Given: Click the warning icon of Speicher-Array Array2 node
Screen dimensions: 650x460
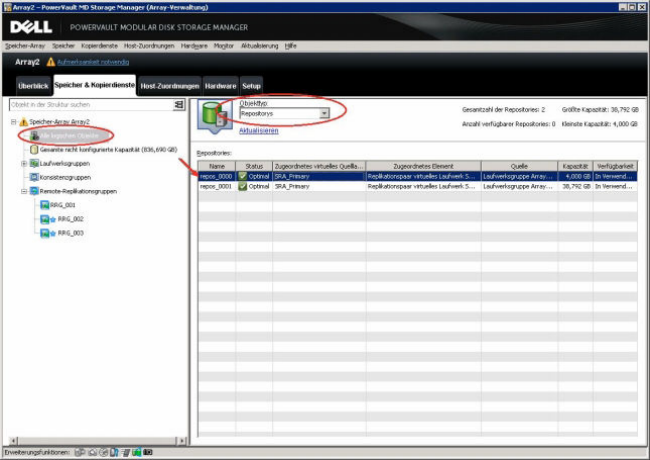Looking at the screenshot, I should coord(23,122).
